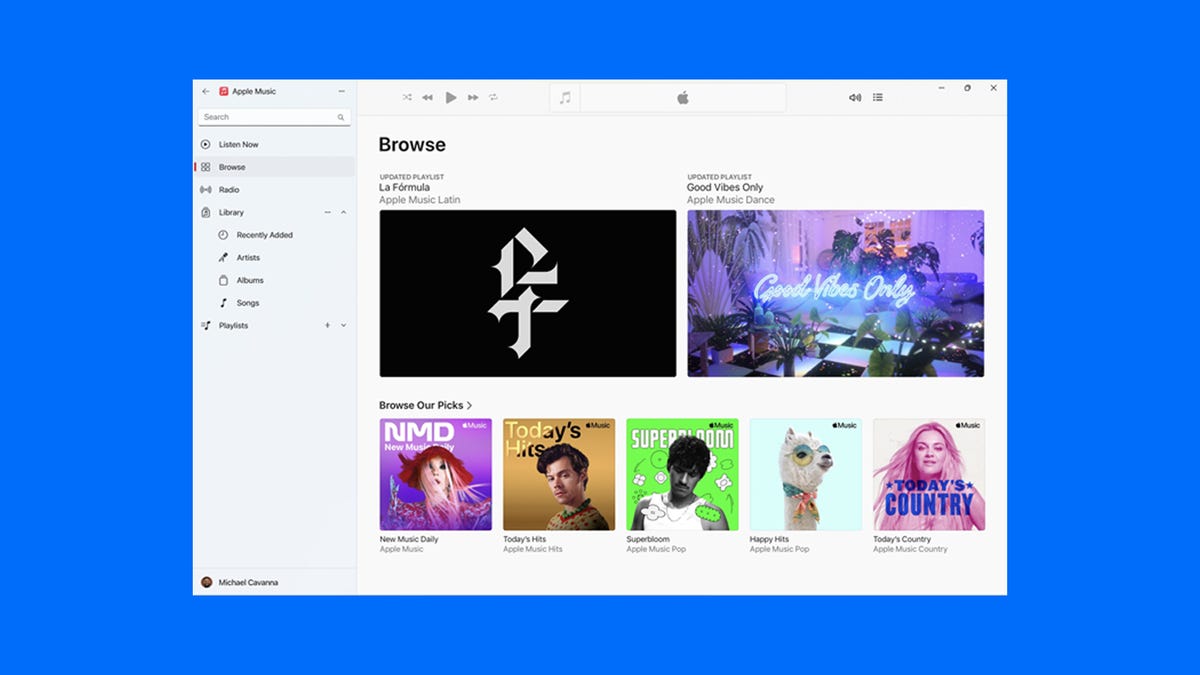Start playback with Play button
This screenshot has width=1200, height=675.
451,97
